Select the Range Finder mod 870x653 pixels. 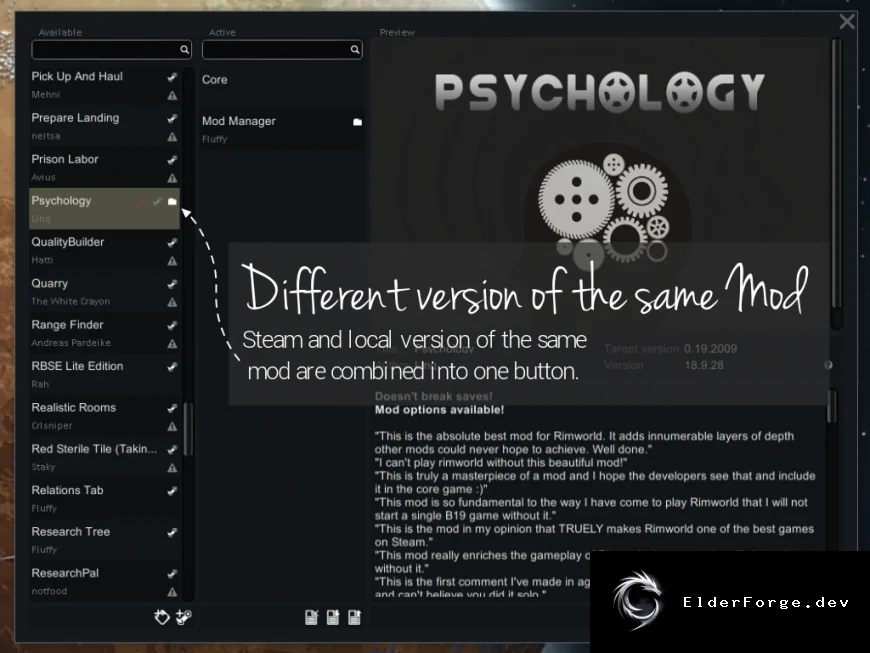click(104, 333)
